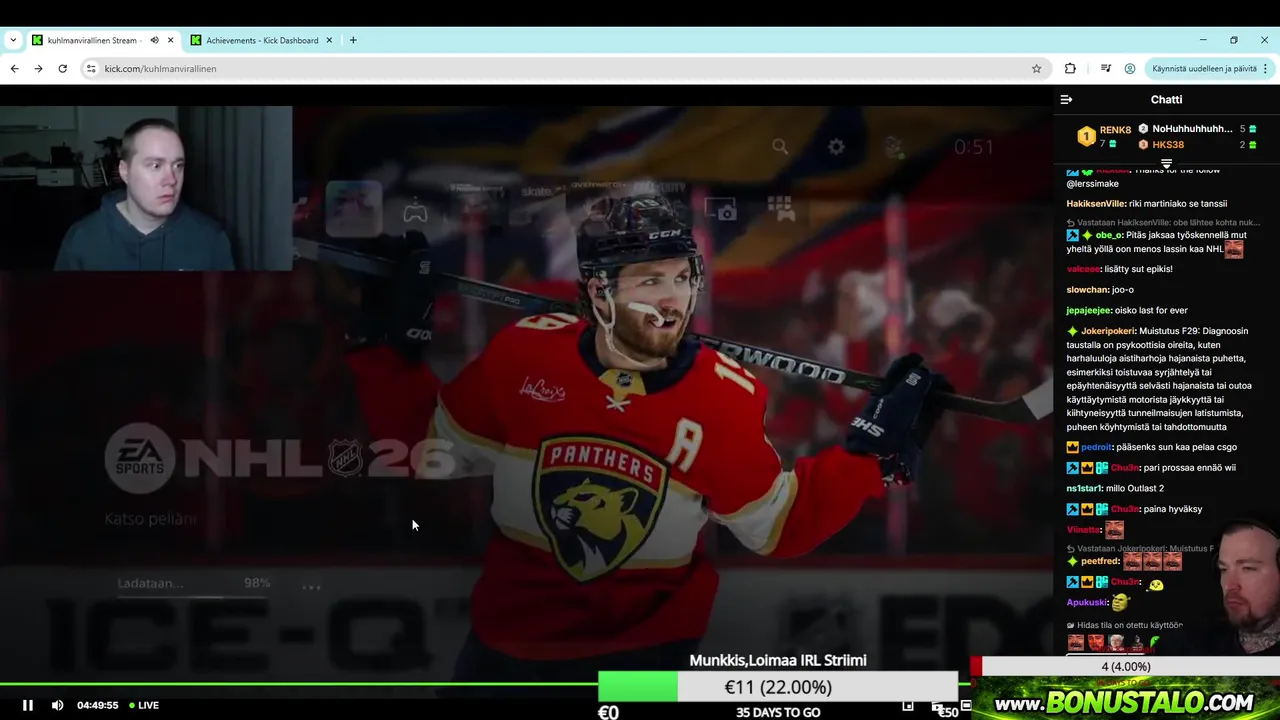The height and width of the screenshot is (720, 1280).
Task: Click the streamer webcam thumbnail
Action: pyautogui.click(x=146, y=188)
